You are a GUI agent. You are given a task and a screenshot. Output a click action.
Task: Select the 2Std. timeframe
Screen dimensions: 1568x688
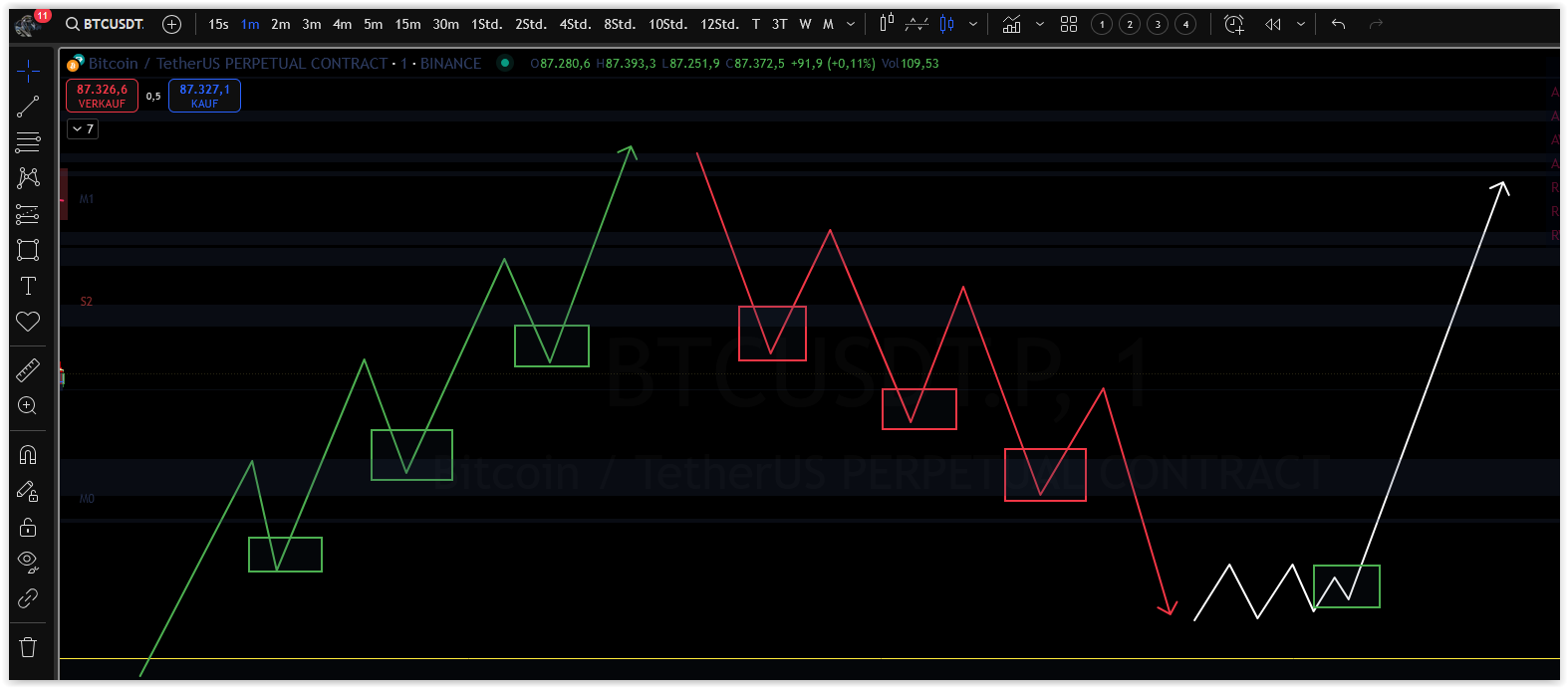click(x=531, y=24)
